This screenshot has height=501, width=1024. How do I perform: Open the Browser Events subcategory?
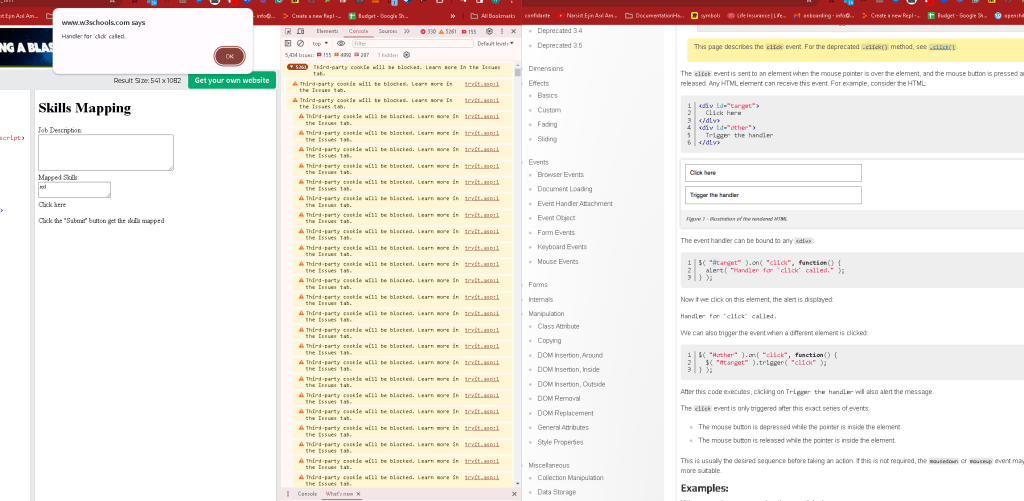560,174
